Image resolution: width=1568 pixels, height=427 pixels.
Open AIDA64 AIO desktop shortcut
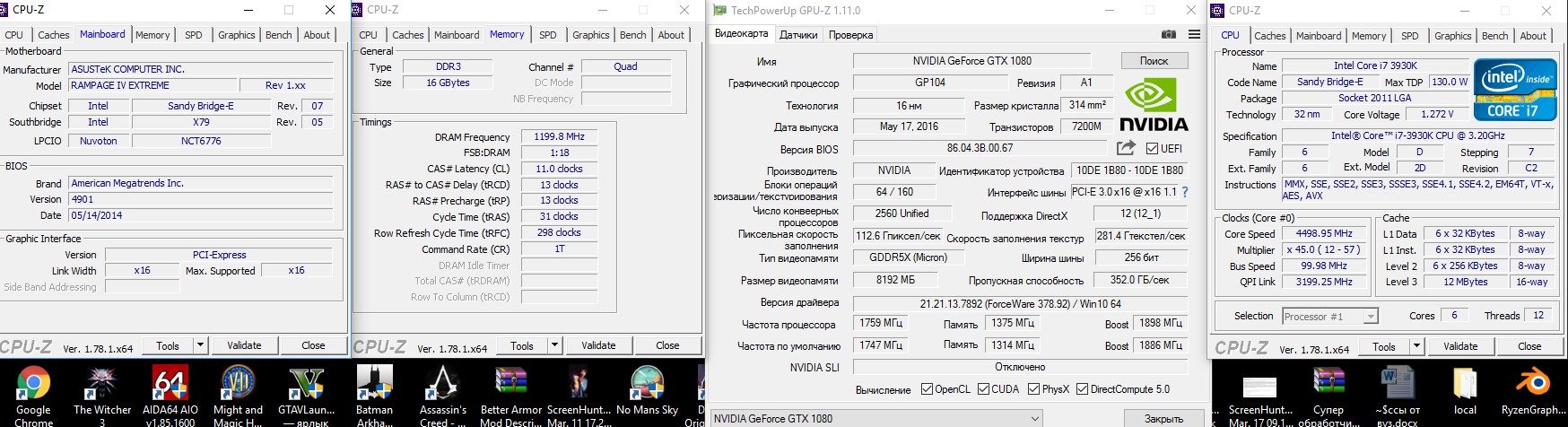coord(170,393)
